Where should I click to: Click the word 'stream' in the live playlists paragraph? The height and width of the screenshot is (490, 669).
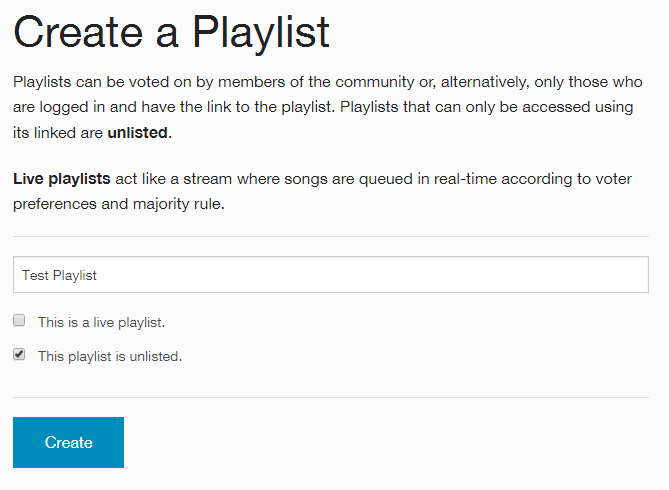click(213, 180)
